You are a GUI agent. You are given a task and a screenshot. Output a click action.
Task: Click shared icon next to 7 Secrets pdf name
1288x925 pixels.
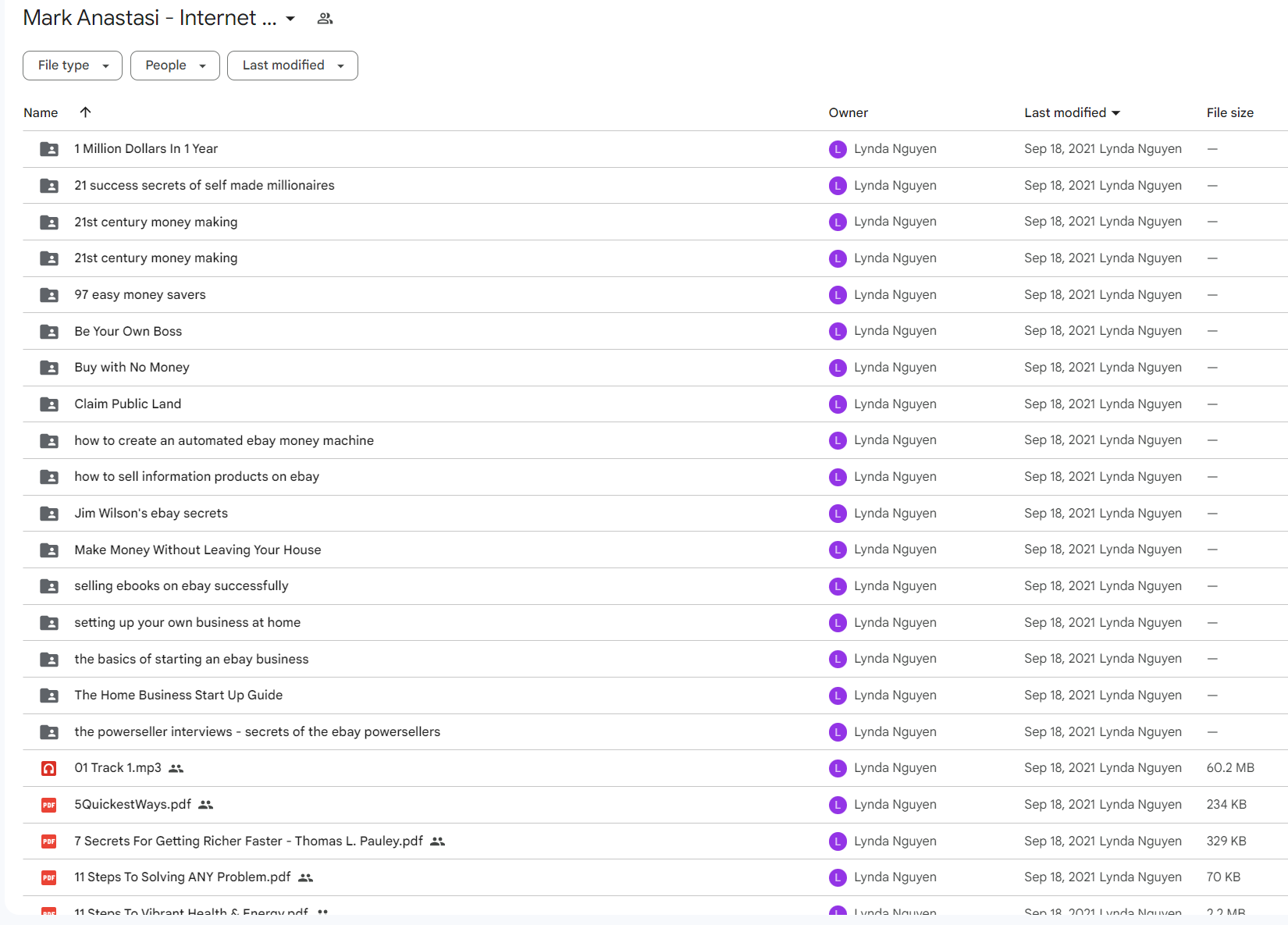438,841
